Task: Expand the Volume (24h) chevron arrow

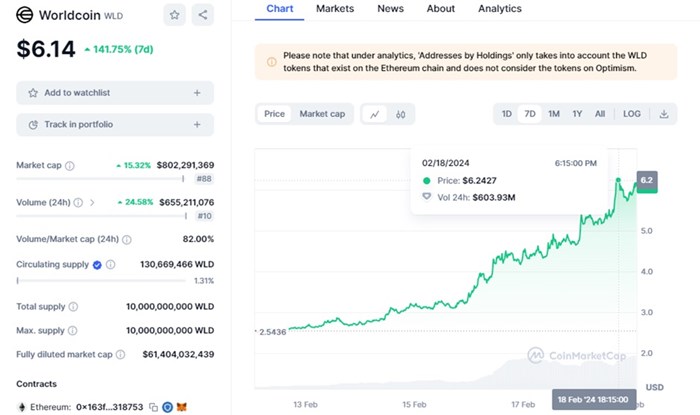Action: click(x=93, y=203)
